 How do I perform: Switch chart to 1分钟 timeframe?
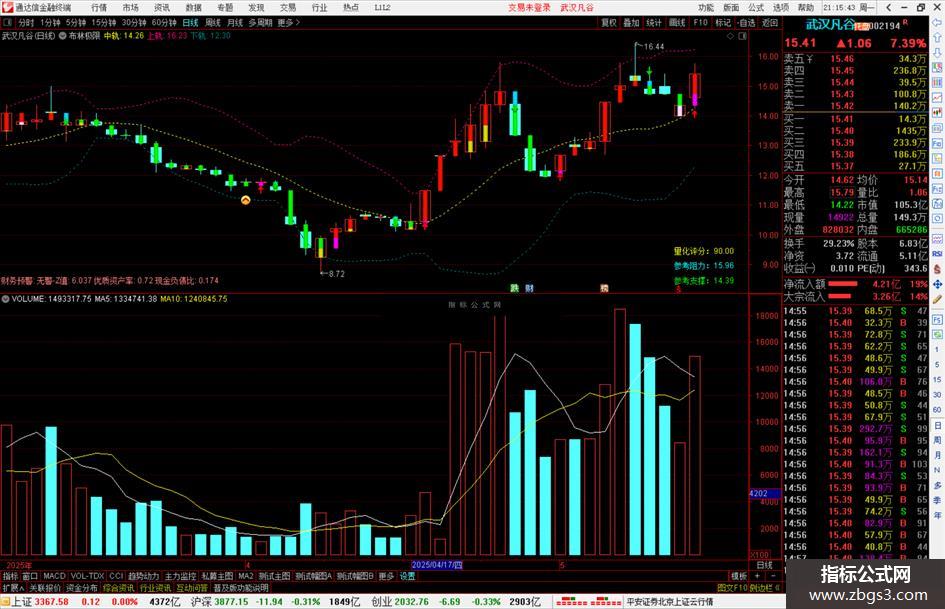pyautogui.click(x=50, y=23)
